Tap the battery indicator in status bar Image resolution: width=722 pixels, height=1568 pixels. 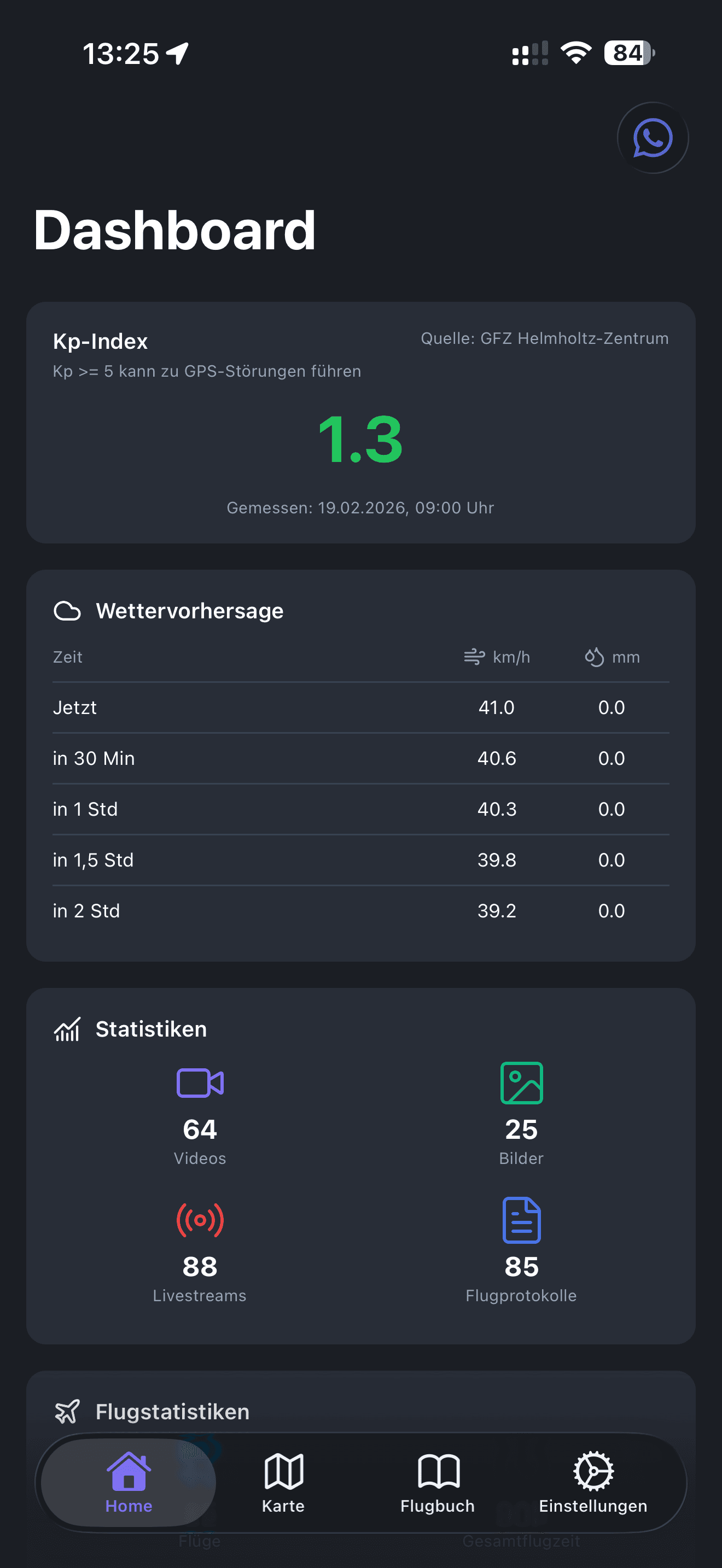pos(629,53)
